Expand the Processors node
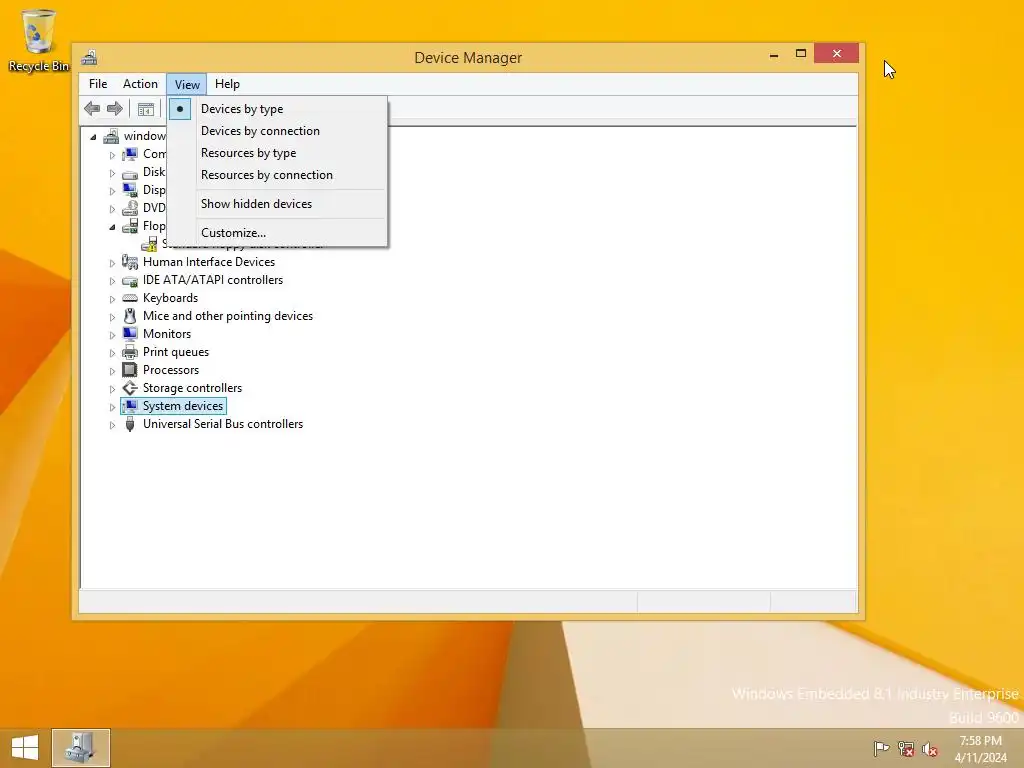The width and height of the screenshot is (1024, 768). (x=112, y=370)
